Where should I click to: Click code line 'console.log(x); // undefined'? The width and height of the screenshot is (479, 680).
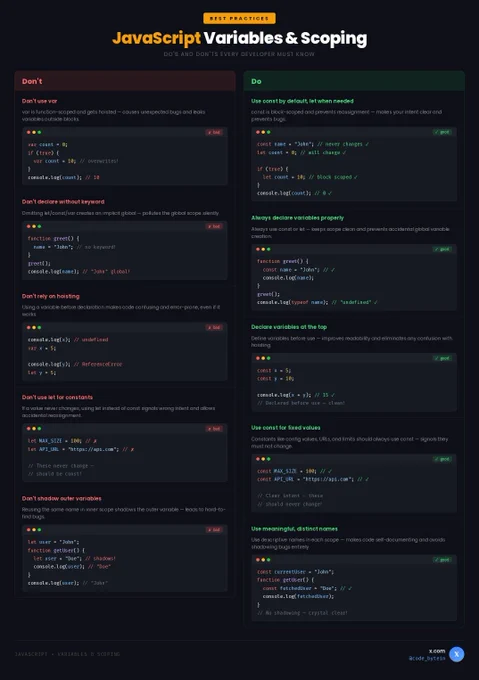[68, 340]
